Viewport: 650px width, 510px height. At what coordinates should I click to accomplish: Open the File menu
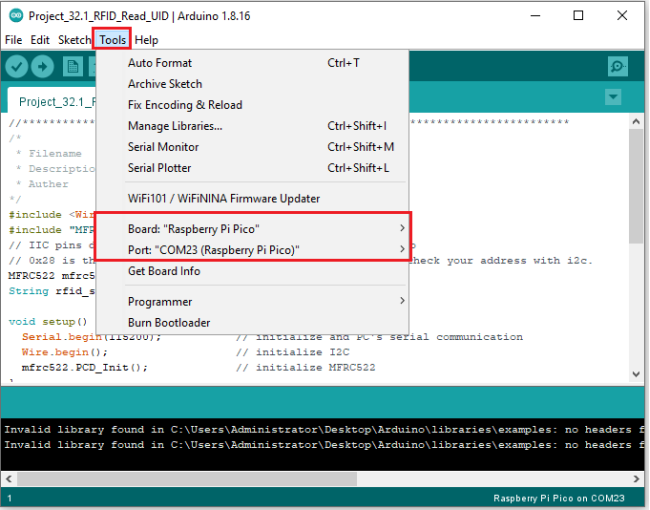point(13,40)
